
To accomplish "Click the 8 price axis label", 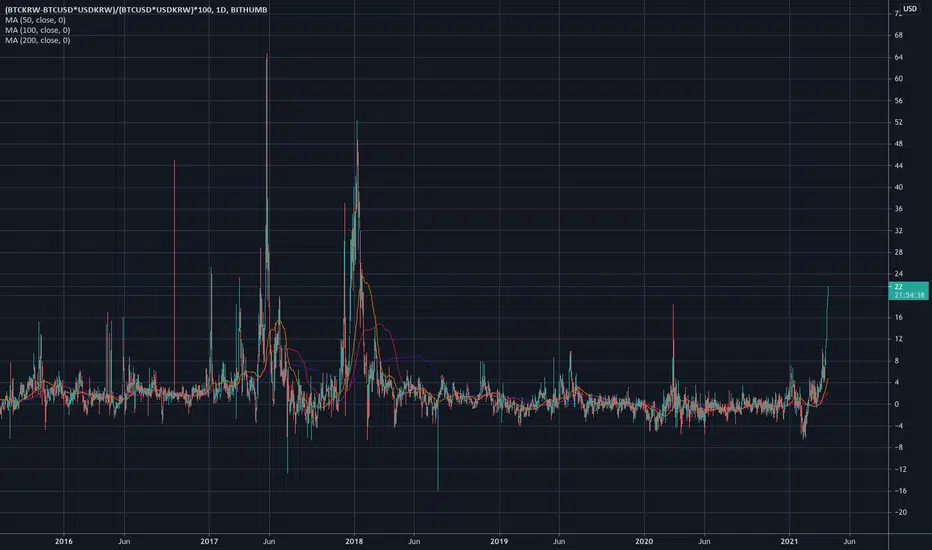I will [x=896, y=361].
